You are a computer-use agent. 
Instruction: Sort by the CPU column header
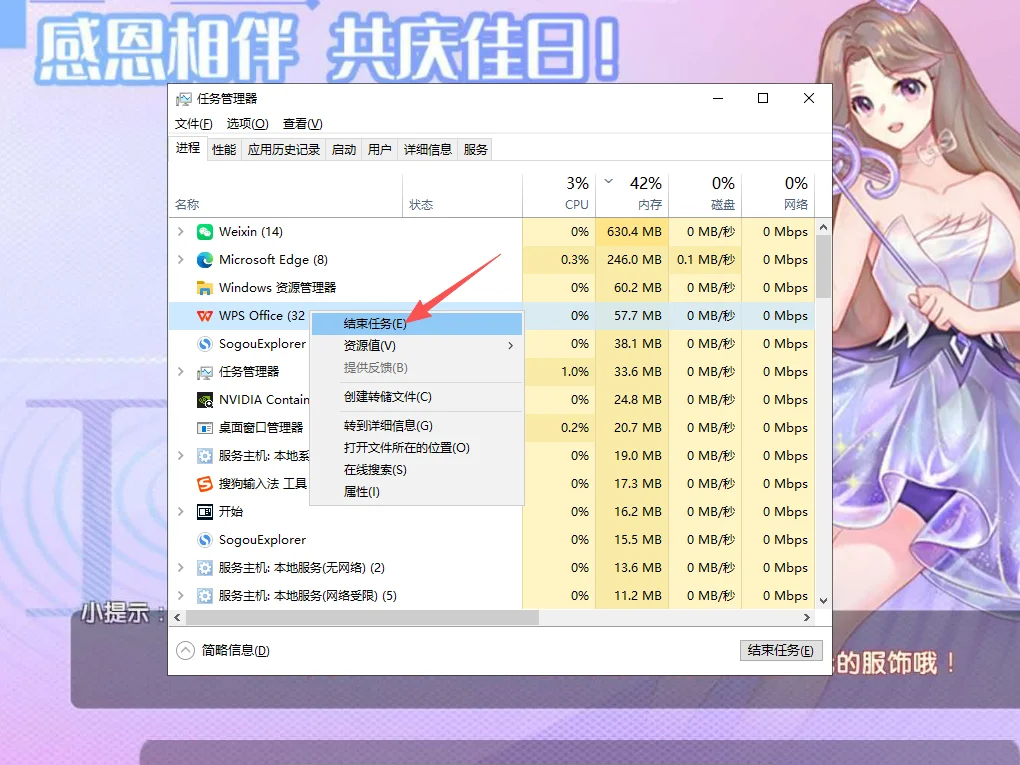[559, 194]
